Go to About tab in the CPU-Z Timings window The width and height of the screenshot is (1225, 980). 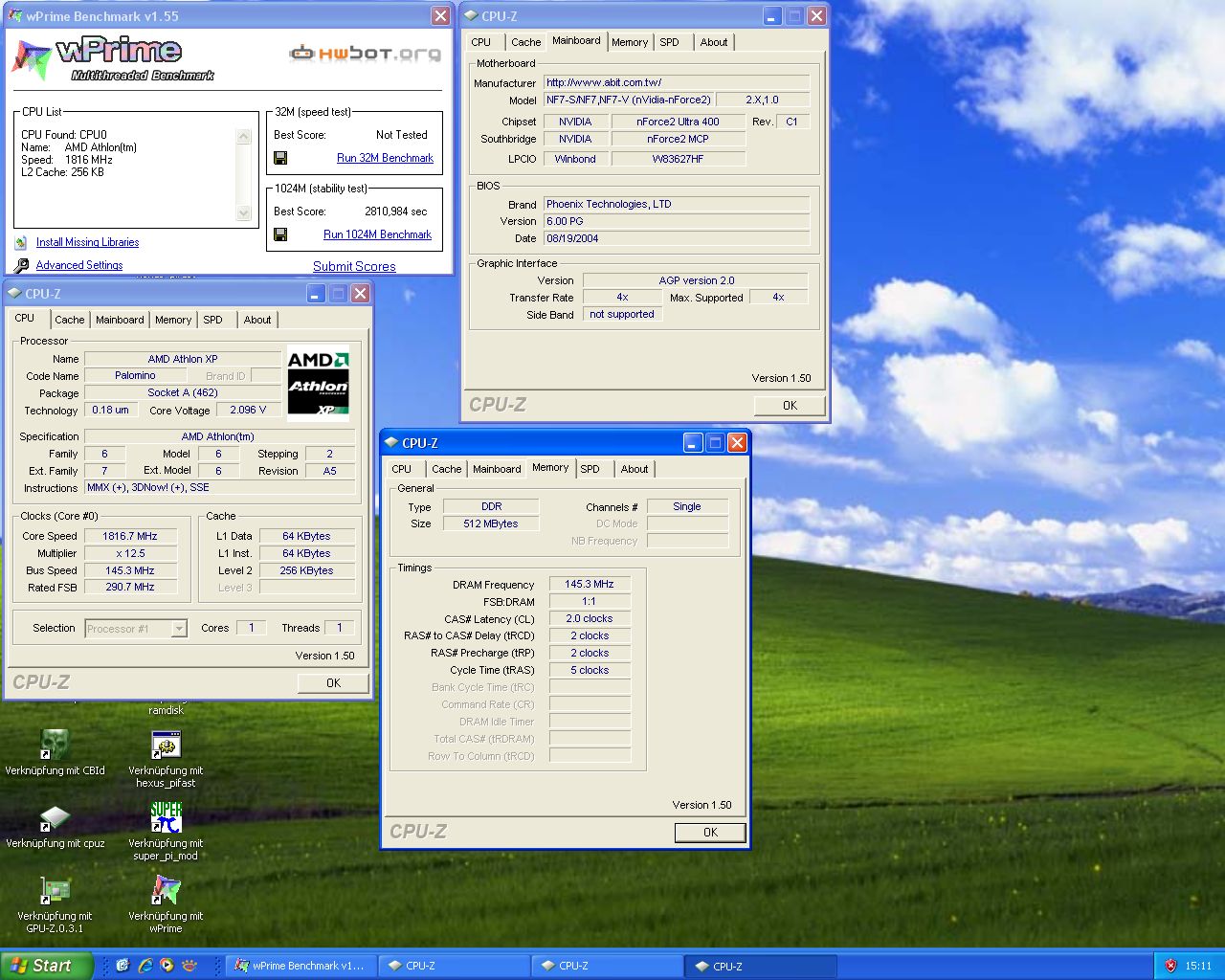click(x=635, y=469)
